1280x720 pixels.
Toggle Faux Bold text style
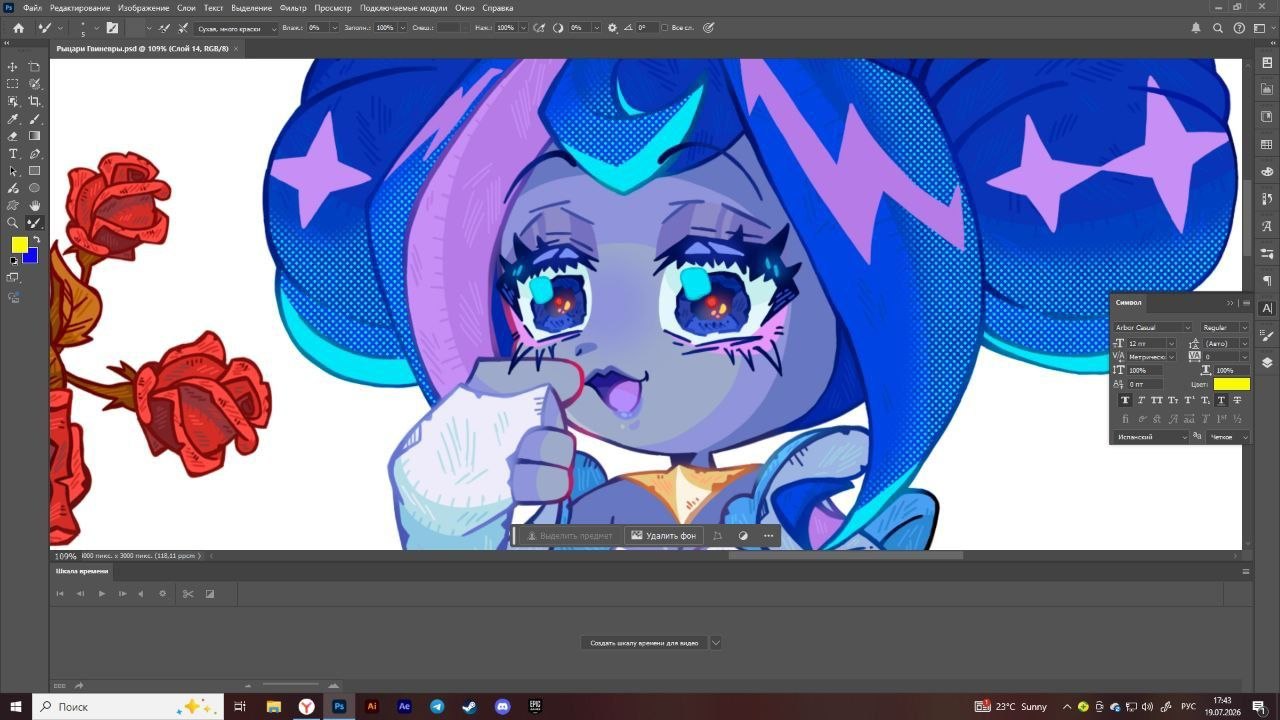pos(1125,400)
